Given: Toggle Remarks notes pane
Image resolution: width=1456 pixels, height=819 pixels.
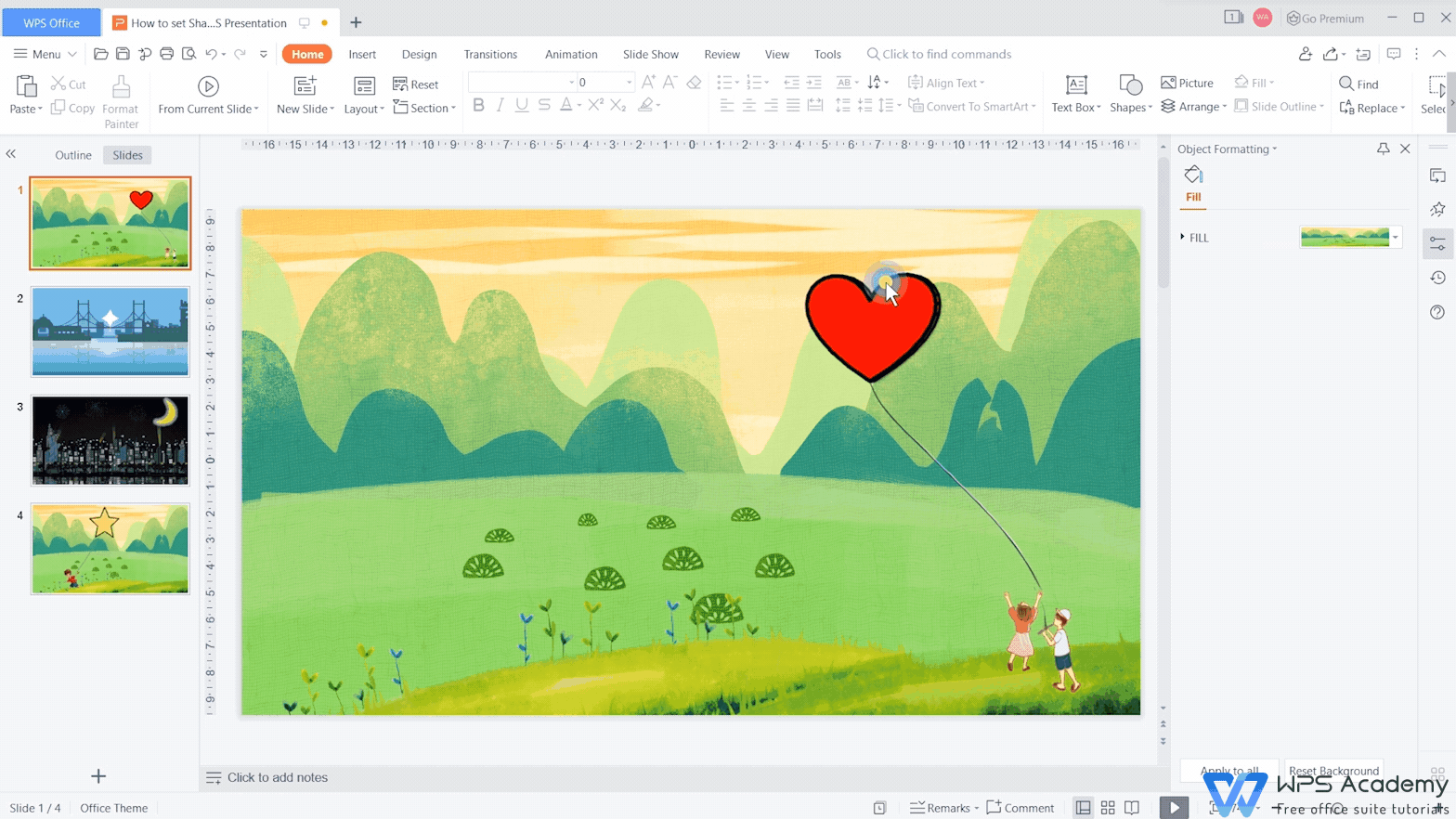Looking at the screenshot, I should point(944,808).
